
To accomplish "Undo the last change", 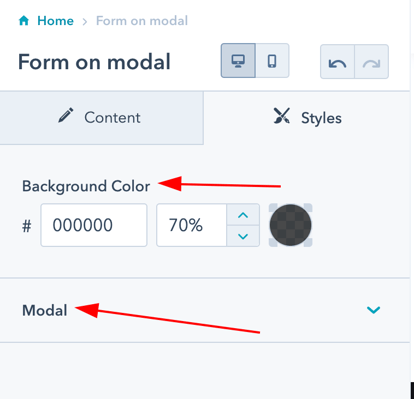I will point(337,62).
